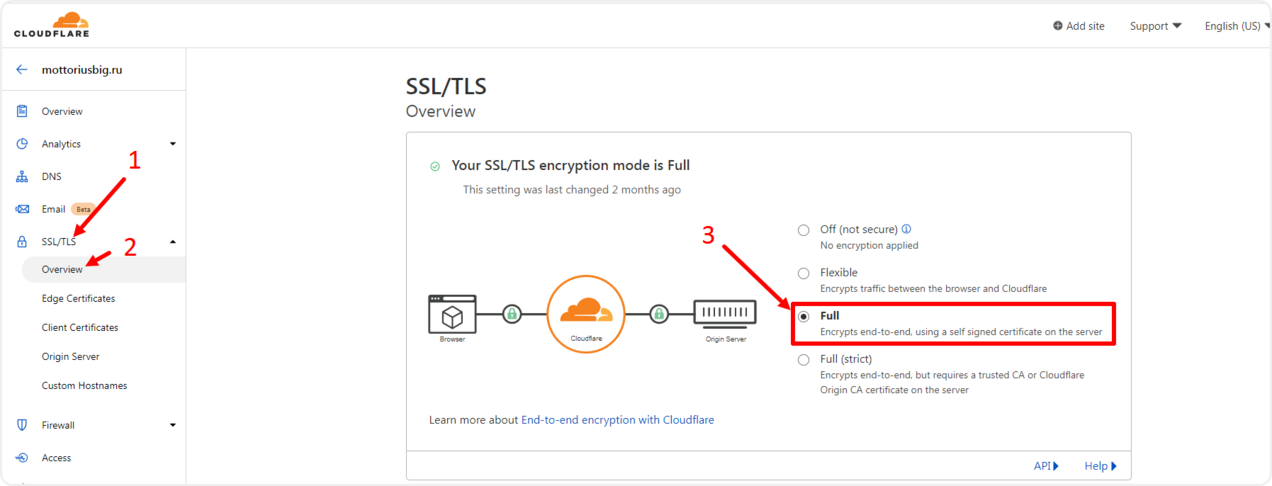The image size is (1272, 486).
Task: Open Origin Server sidebar item
Action: point(70,357)
